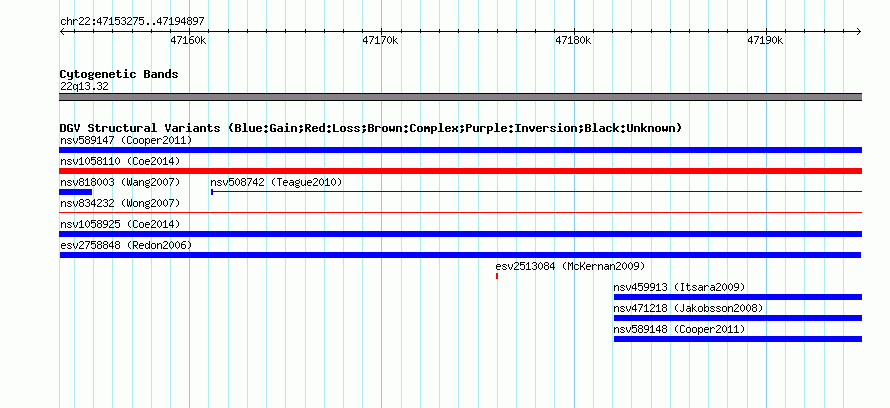This screenshot has width=890, height=408.
Task: Click the DGV Structural Variants track title
Action: click(x=371, y=128)
